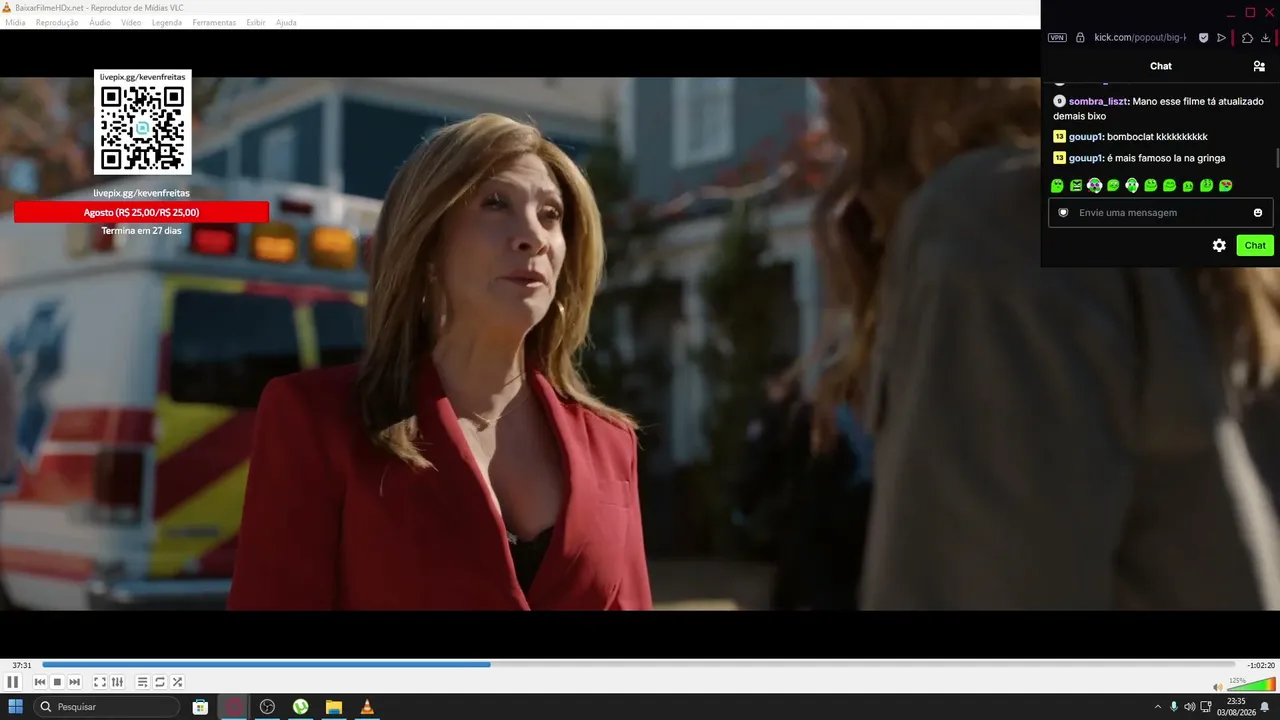Select the sixth green emote

tap(1151, 186)
